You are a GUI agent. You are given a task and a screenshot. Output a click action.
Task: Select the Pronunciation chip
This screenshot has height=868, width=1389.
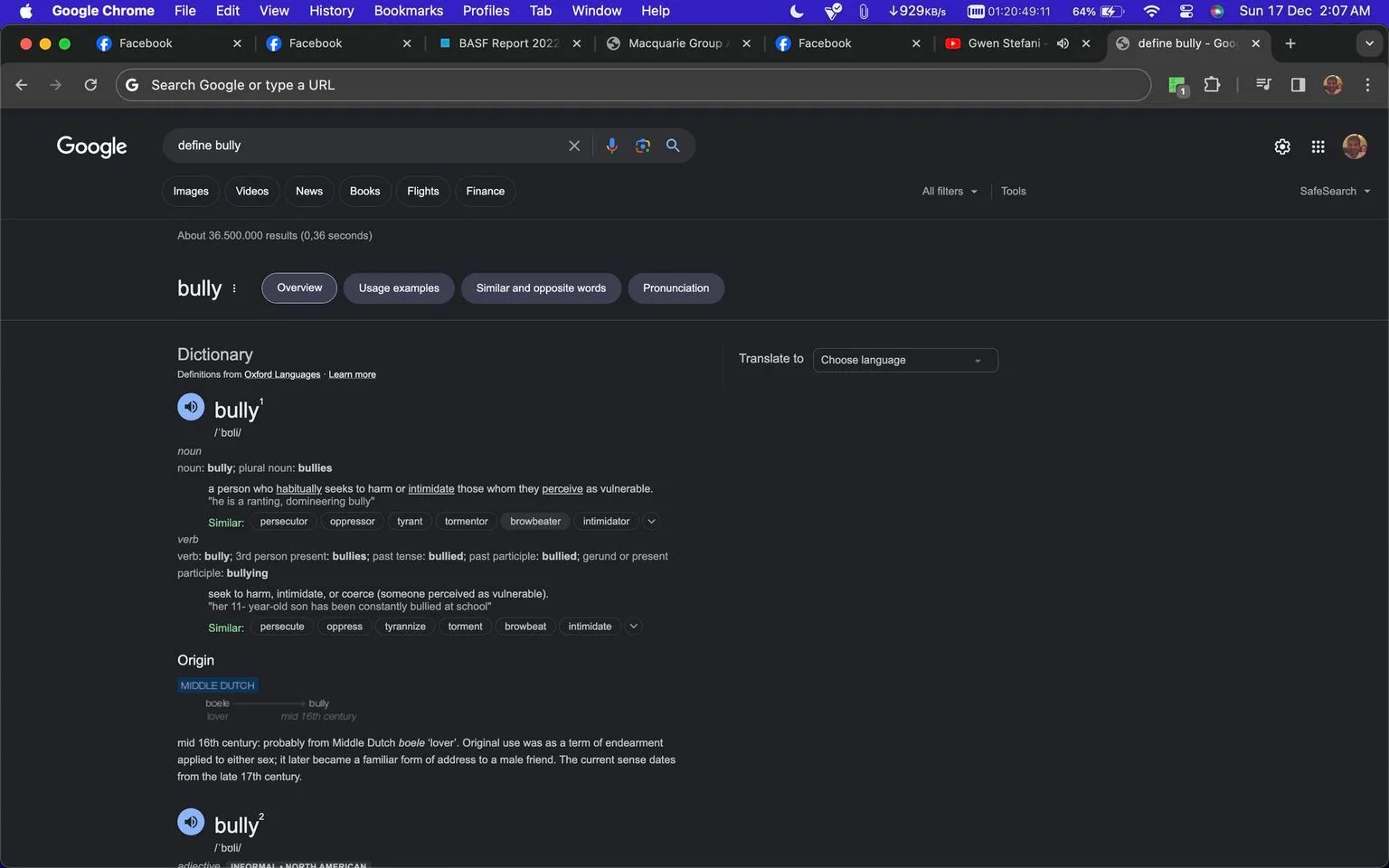click(x=676, y=288)
